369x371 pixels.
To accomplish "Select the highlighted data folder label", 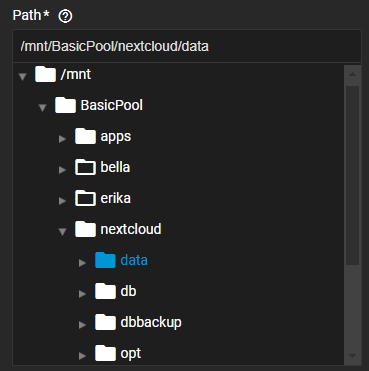I will (x=134, y=260).
